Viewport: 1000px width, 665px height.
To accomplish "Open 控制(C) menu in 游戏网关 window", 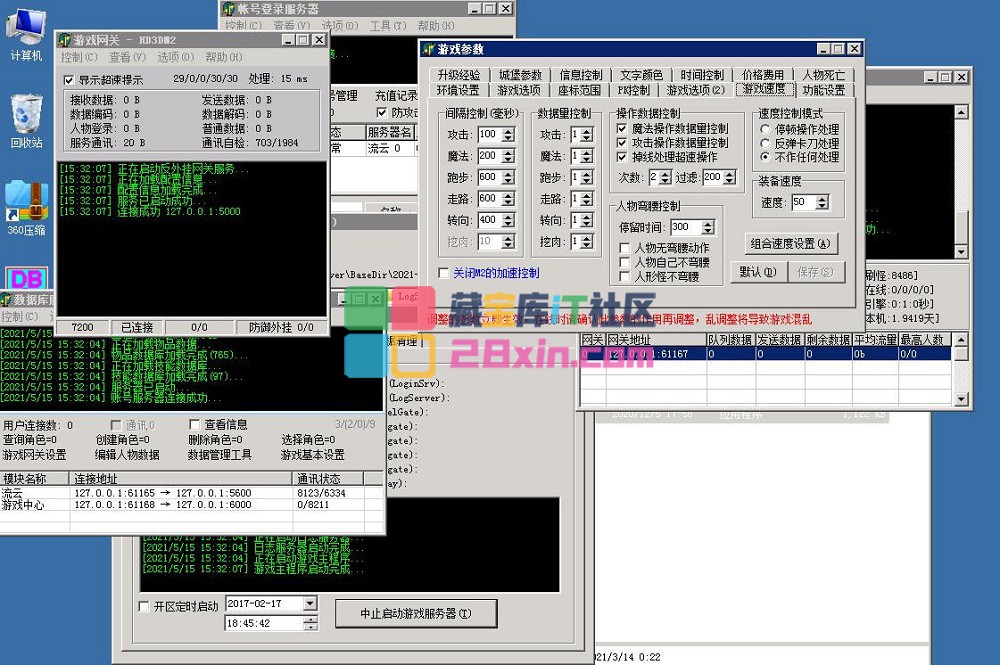I will [79, 57].
